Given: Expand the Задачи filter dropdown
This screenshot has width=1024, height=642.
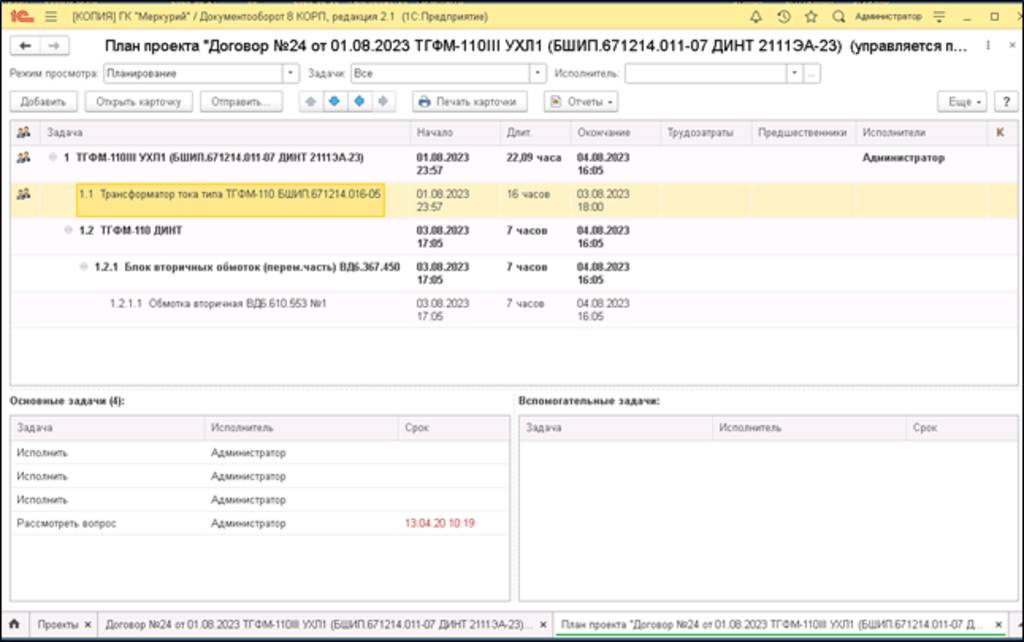Looking at the screenshot, I should 537,73.
